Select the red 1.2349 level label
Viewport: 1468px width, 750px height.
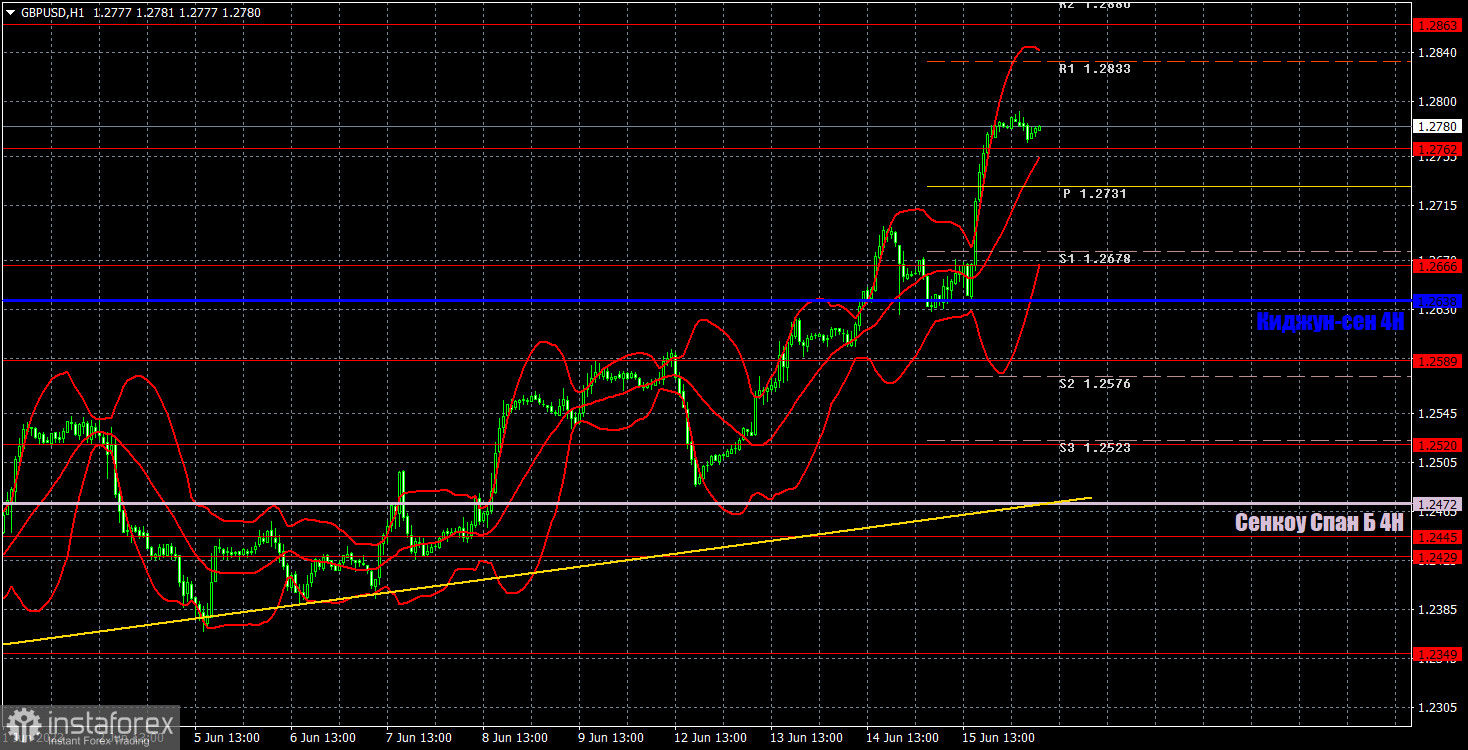pos(1437,654)
